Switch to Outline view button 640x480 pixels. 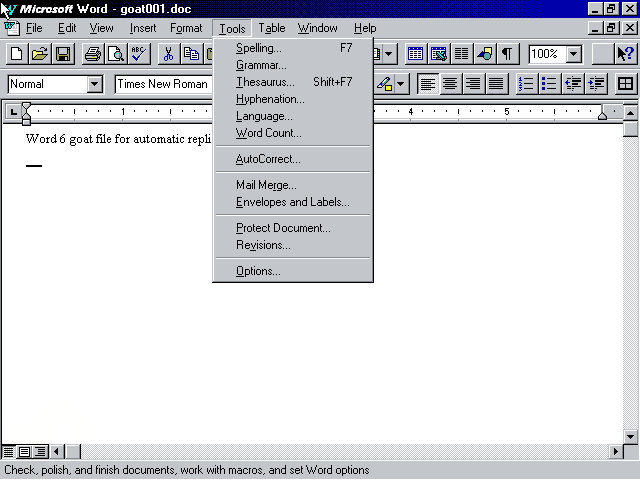pyautogui.click(x=40, y=452)
